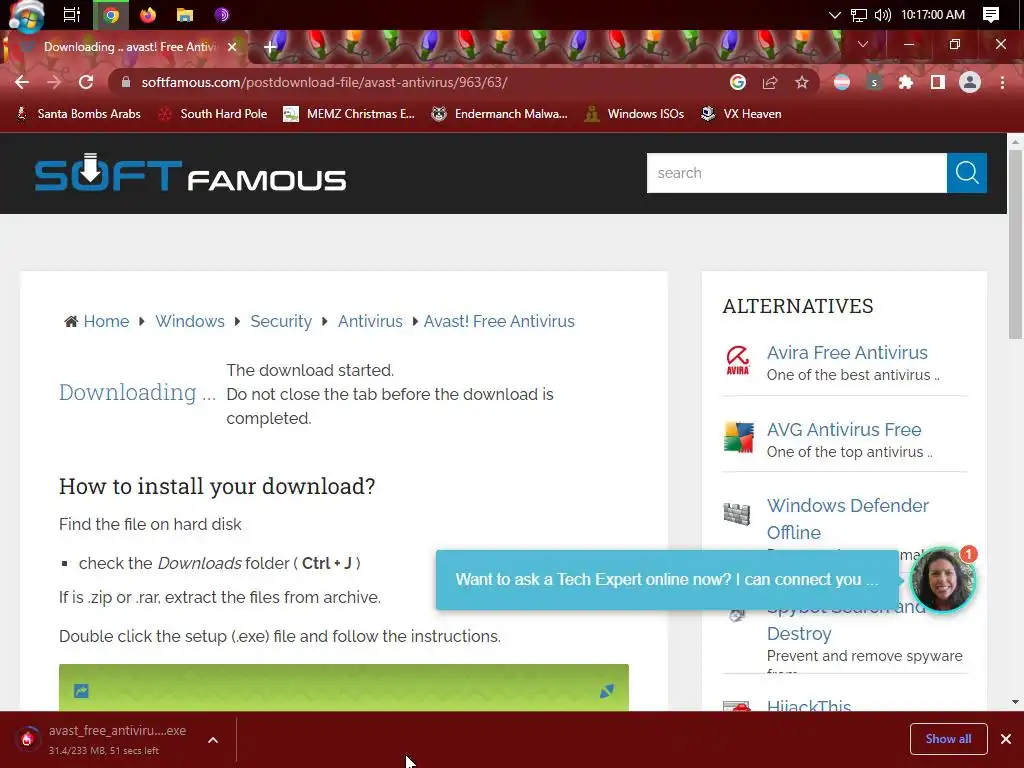This screenshot has height=768, width=1024.
Task: Open MEMZ Christmas bookmark
Action: pyautogui.click(x=349, y=114)
